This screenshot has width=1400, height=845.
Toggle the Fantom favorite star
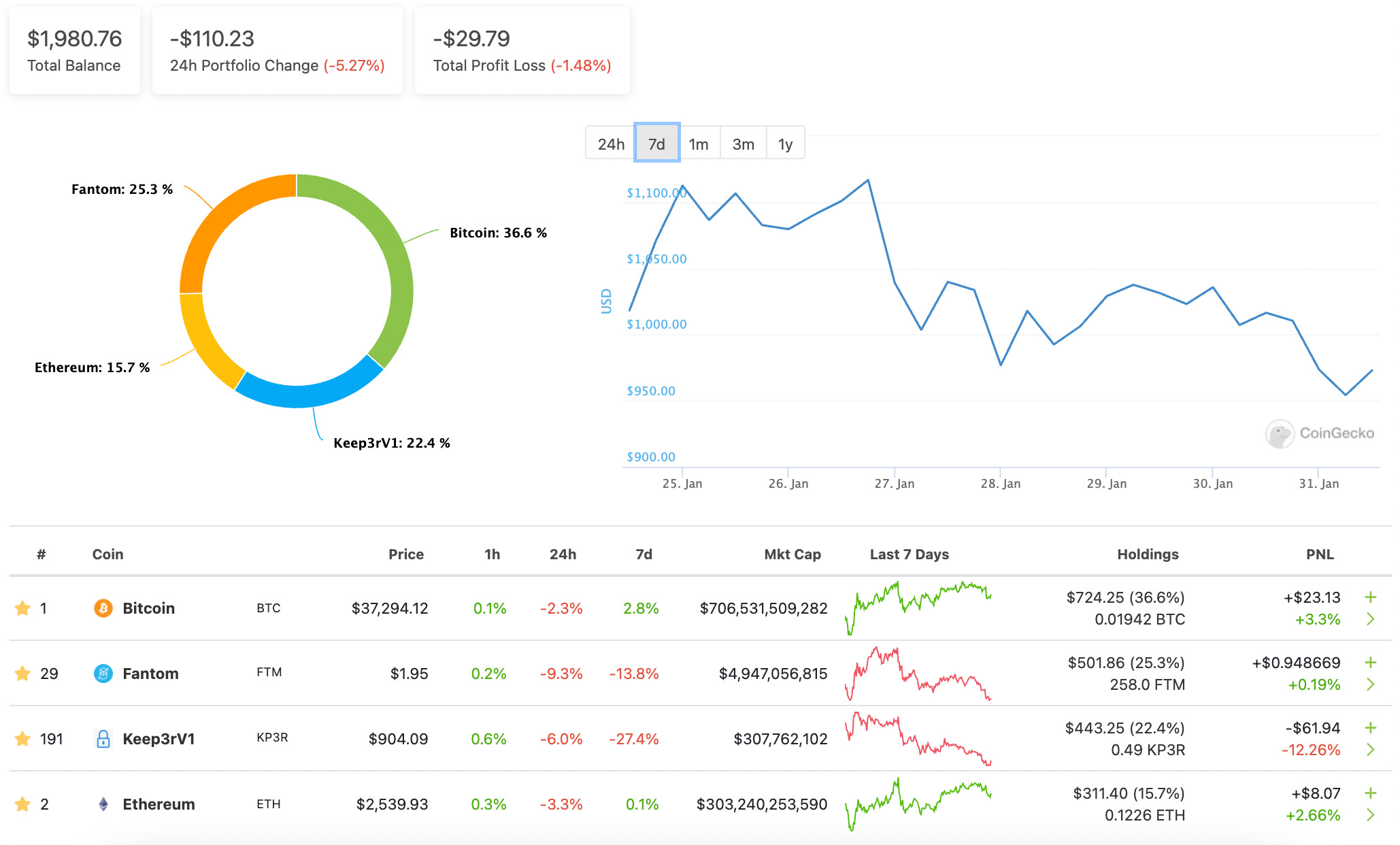click(22, 674)
